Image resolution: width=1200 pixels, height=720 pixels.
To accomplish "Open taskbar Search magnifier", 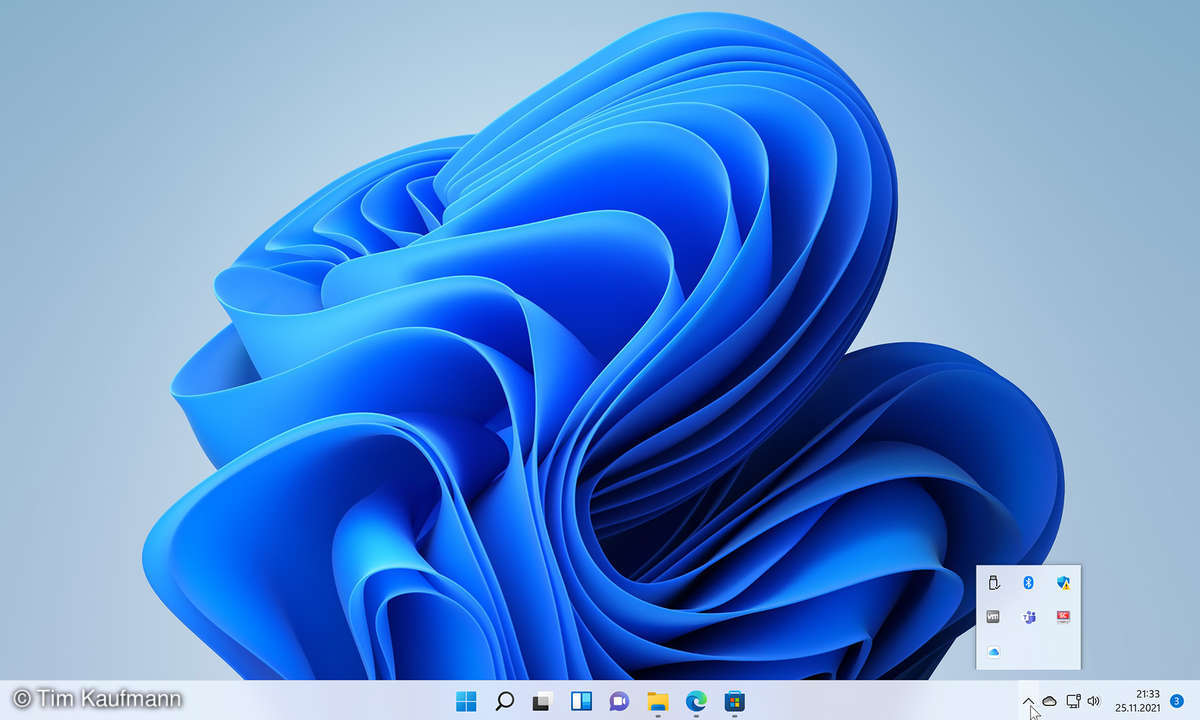I will click(505, 701).
